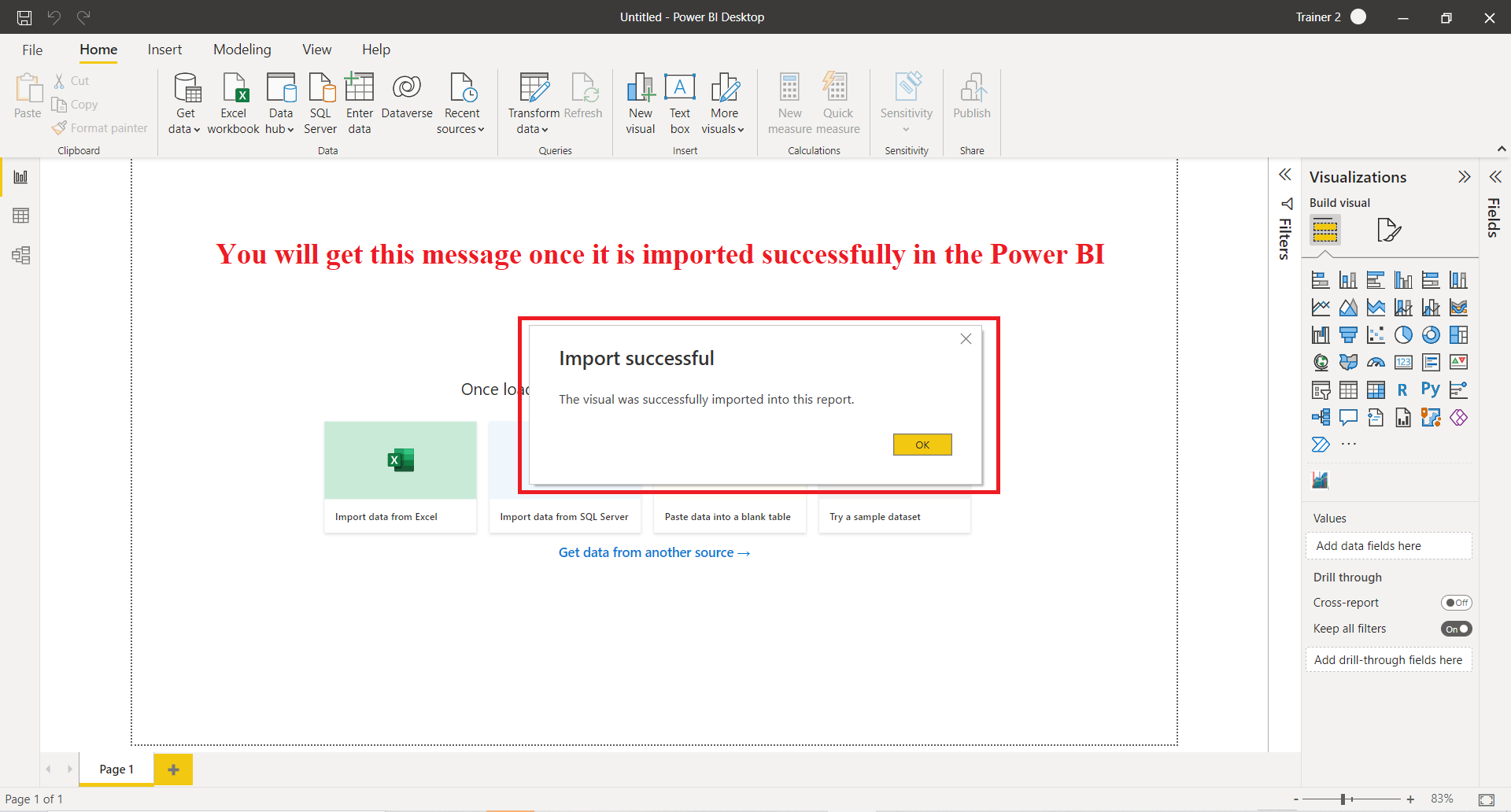Select the filled map visual
Viewport: 1511px width, 812px height.
click(1348, 363)
